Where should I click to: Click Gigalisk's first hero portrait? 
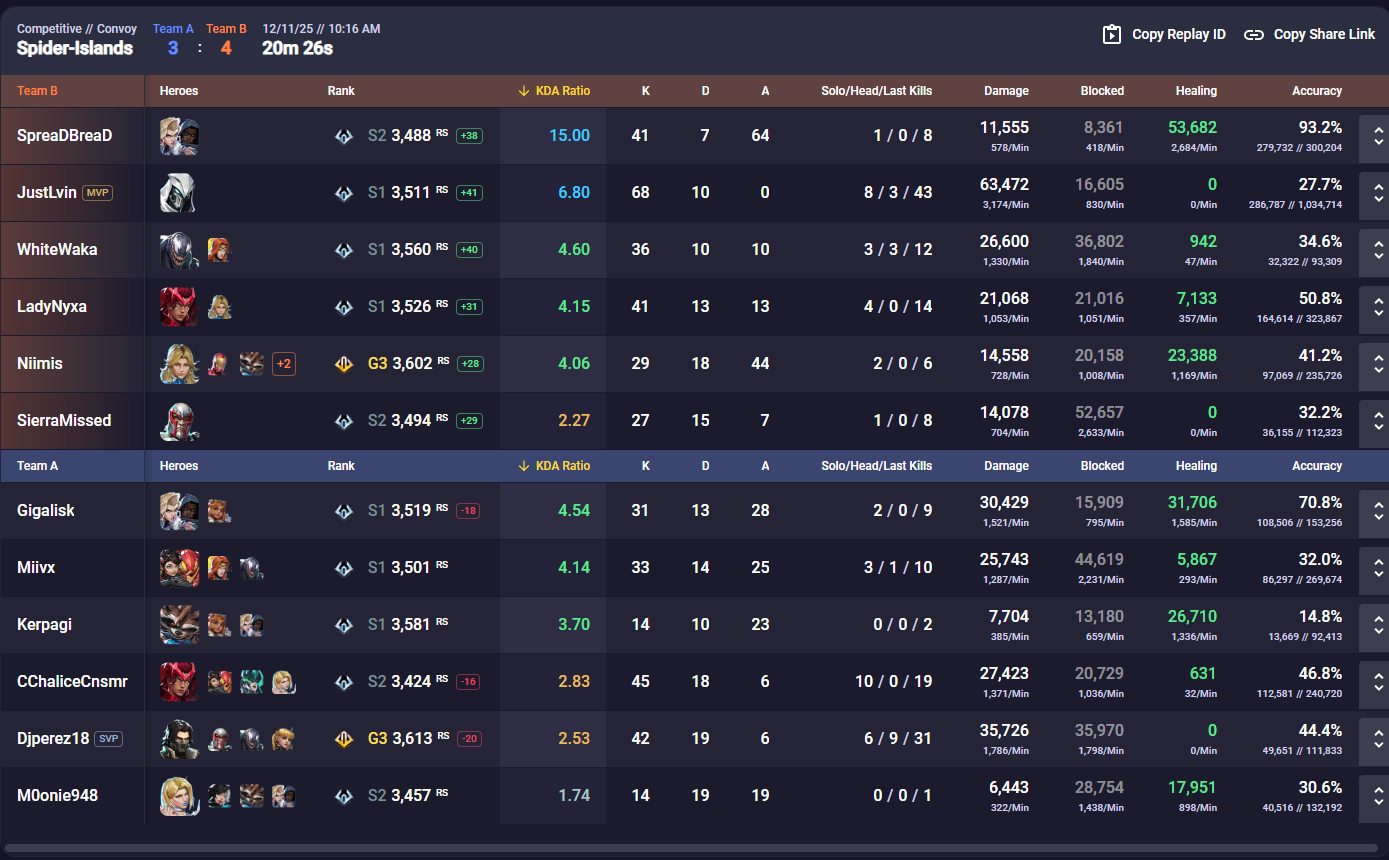179,510
